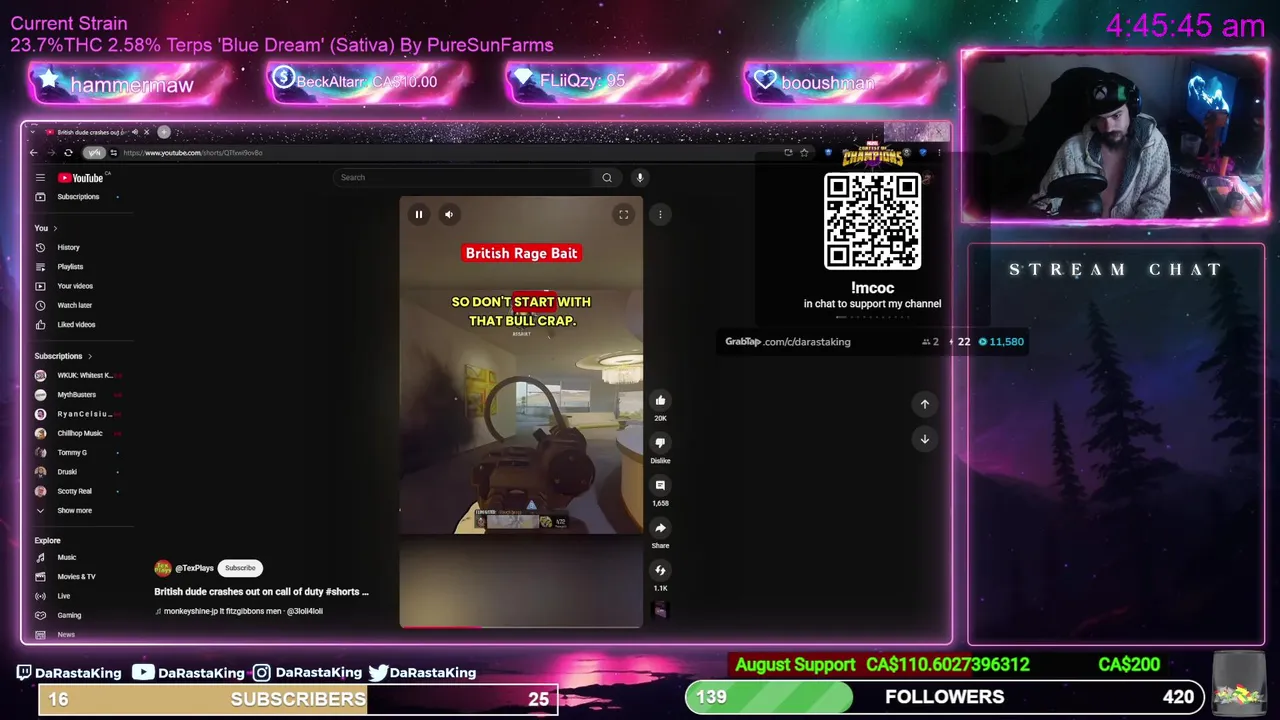Open Subscriptions in YouTube sidebar
This screenshot has width=1280, height=720.
(x=78, y=197)
